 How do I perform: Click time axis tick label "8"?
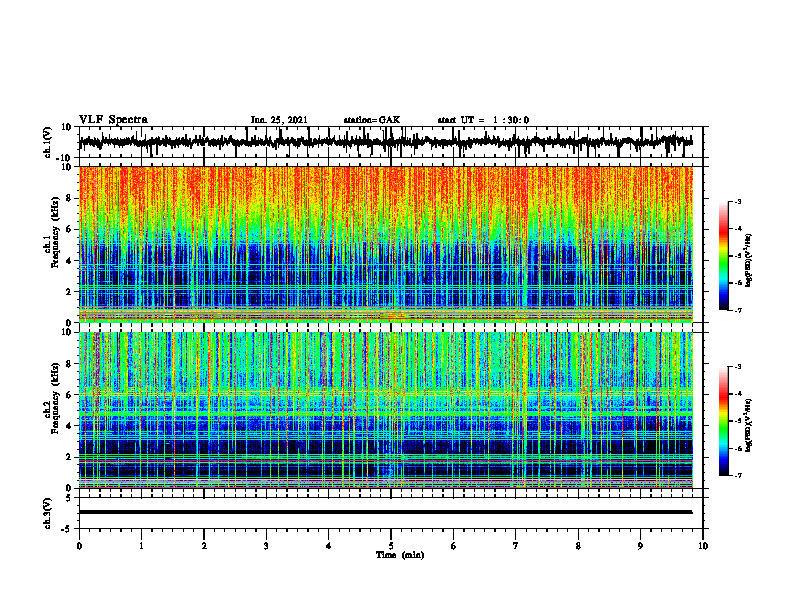click(x=578, y=546)
